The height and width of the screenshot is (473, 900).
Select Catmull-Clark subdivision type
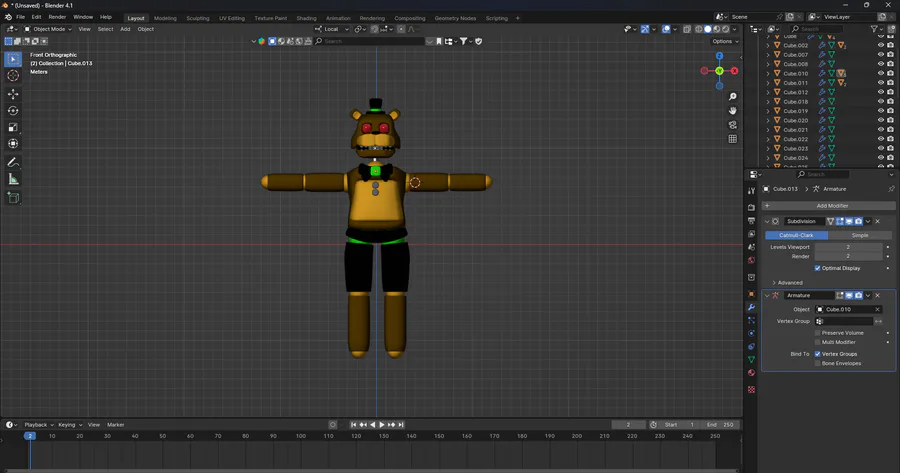coord(796,235)
